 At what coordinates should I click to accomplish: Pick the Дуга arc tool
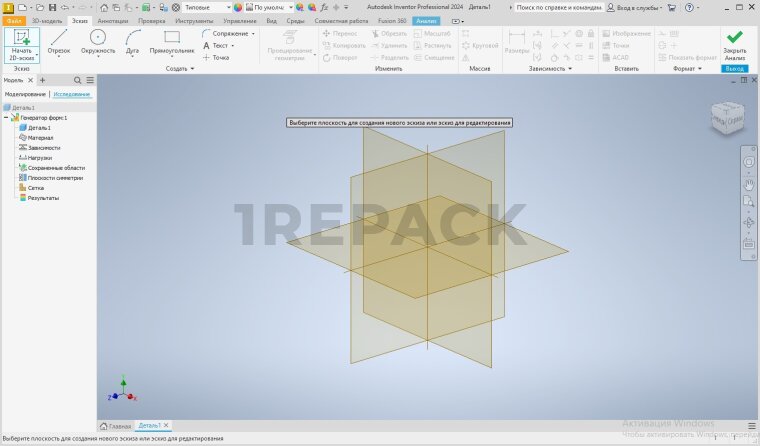click(132, 41)
